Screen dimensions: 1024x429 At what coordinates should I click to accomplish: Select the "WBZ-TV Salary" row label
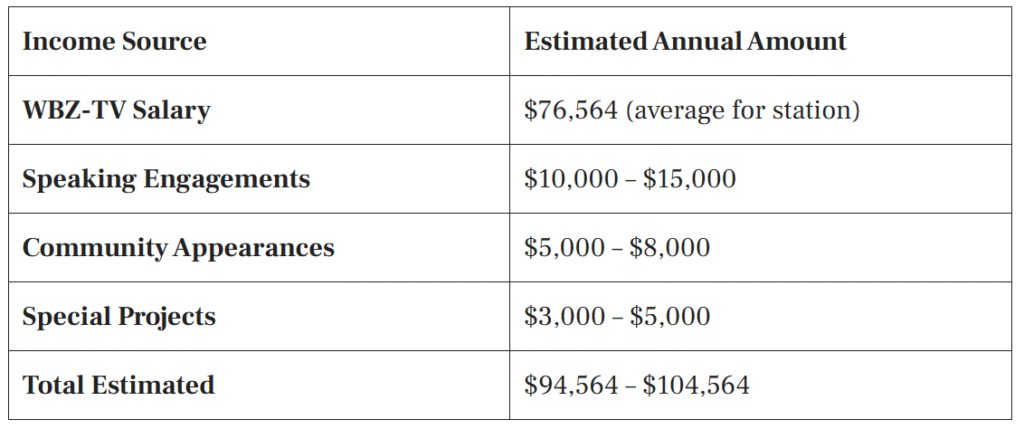pos(116,110)
